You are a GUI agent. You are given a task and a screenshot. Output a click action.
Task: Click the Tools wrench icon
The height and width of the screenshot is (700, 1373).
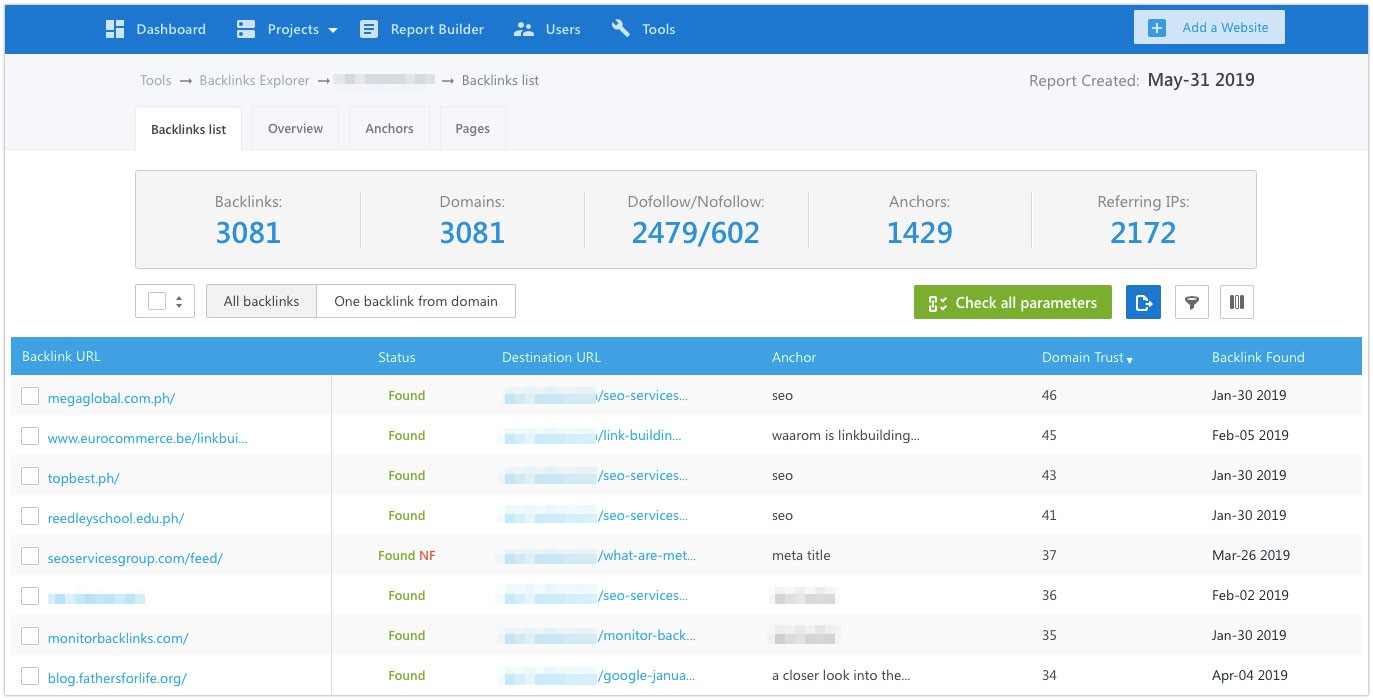click(621, 29)
